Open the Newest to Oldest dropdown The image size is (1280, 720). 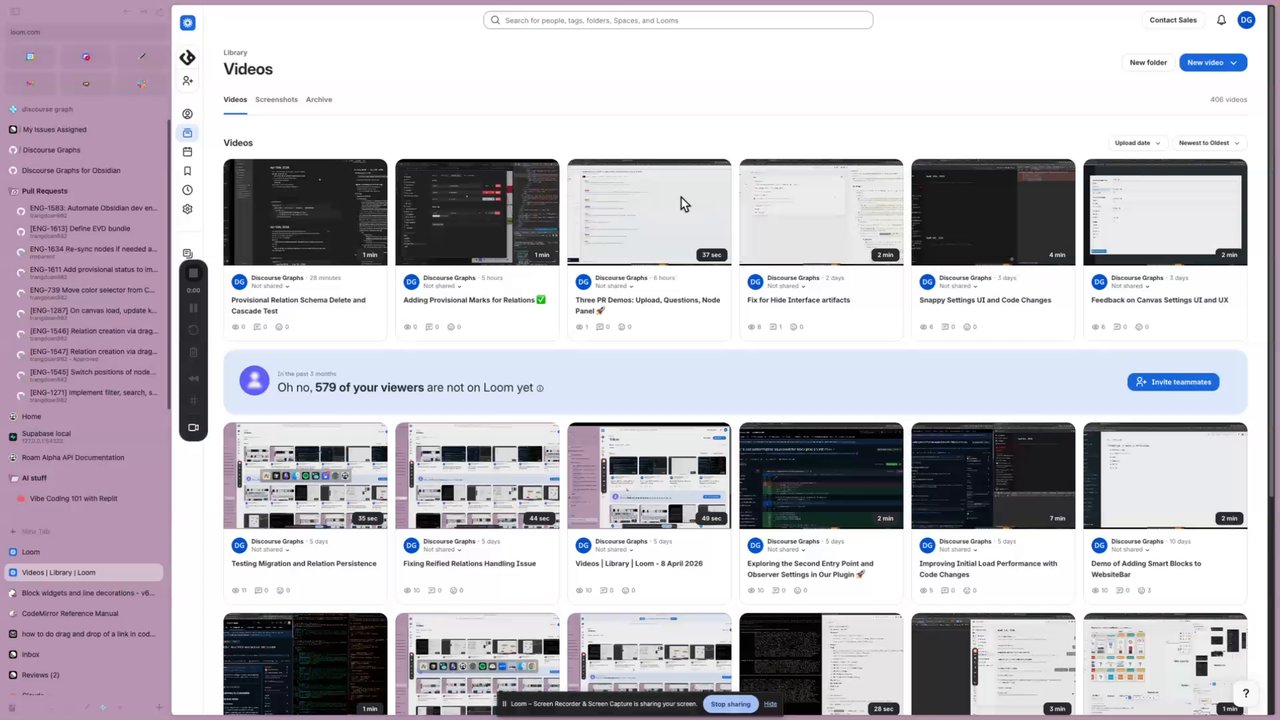point(1209,143)
